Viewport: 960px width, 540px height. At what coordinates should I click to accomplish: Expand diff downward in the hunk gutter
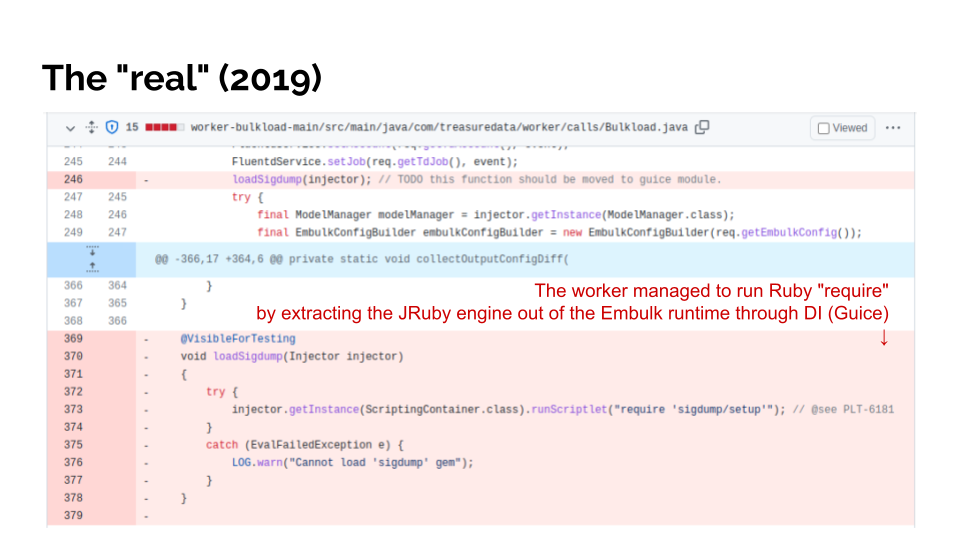coord(92,251)
